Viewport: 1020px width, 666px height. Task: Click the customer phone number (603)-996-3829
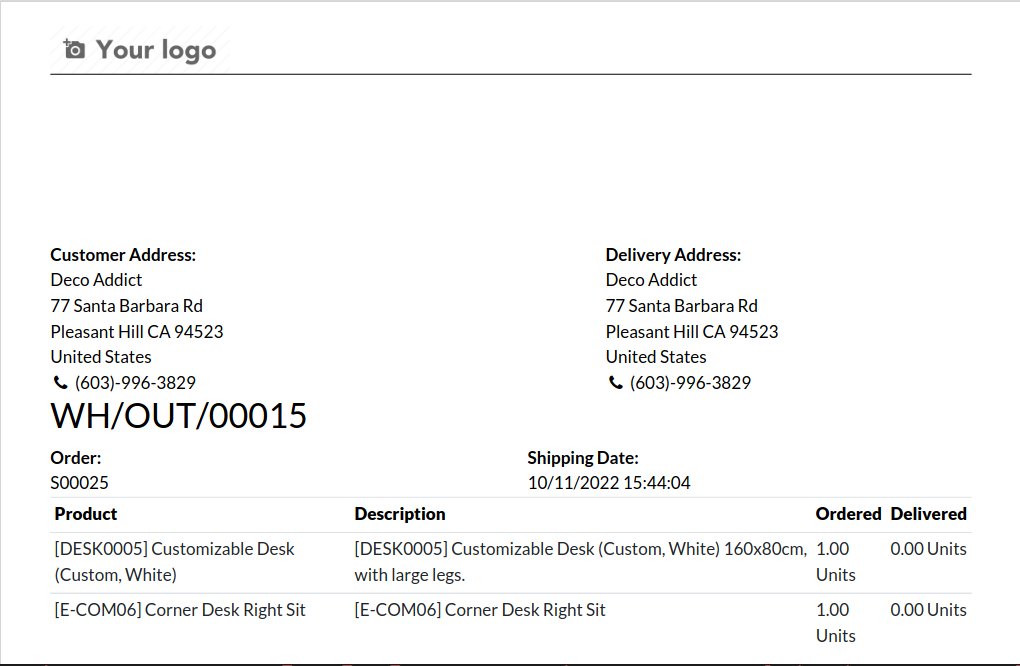tap(135, 383)
